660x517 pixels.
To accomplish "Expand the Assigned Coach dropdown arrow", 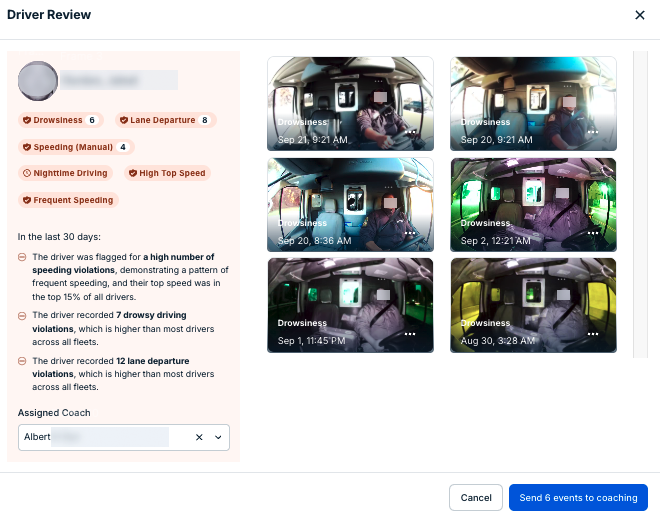I will click(x=218, y=437).
